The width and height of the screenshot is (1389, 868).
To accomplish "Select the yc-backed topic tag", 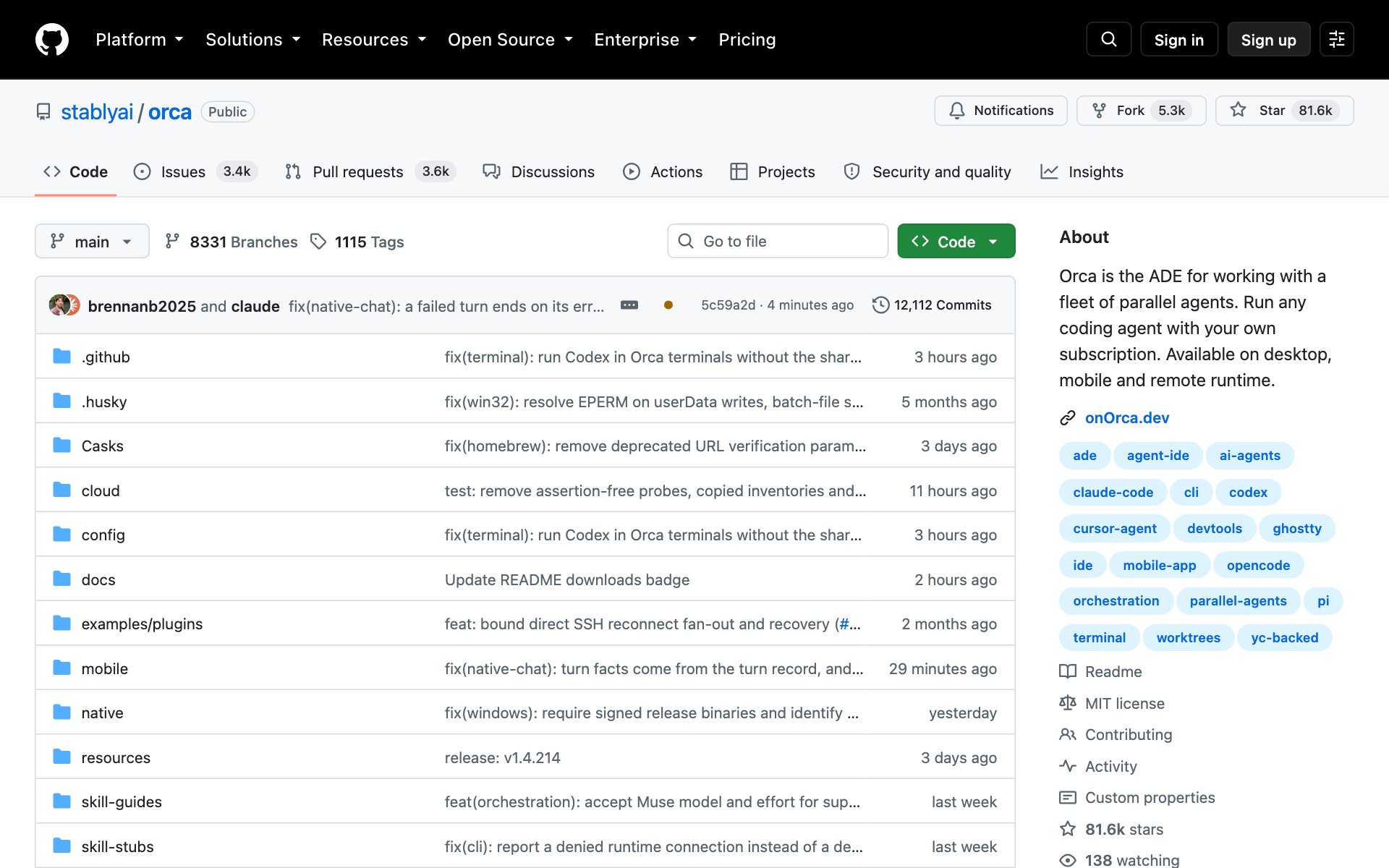I will coord(1284,638).
